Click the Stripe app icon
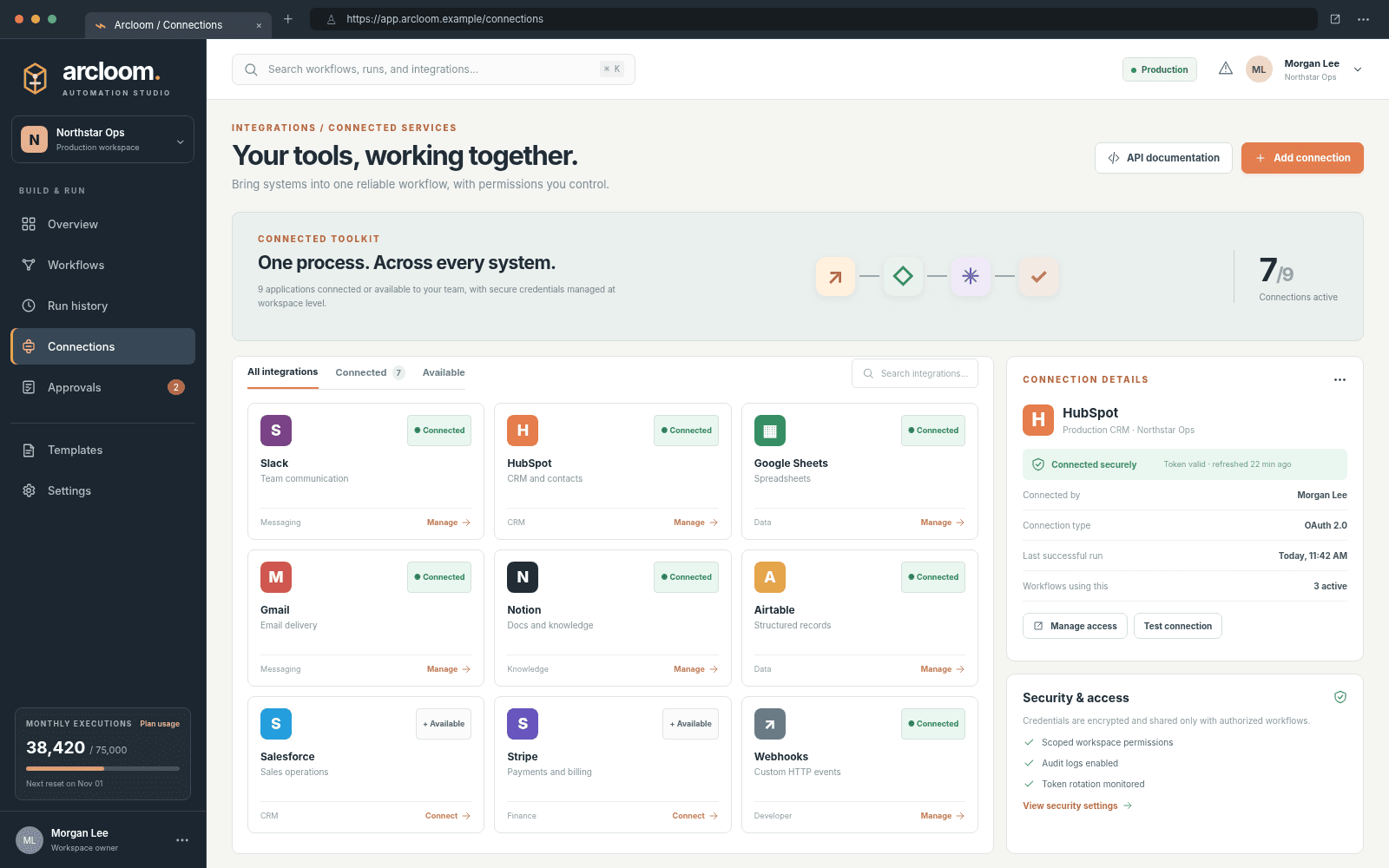 (523, 724)
